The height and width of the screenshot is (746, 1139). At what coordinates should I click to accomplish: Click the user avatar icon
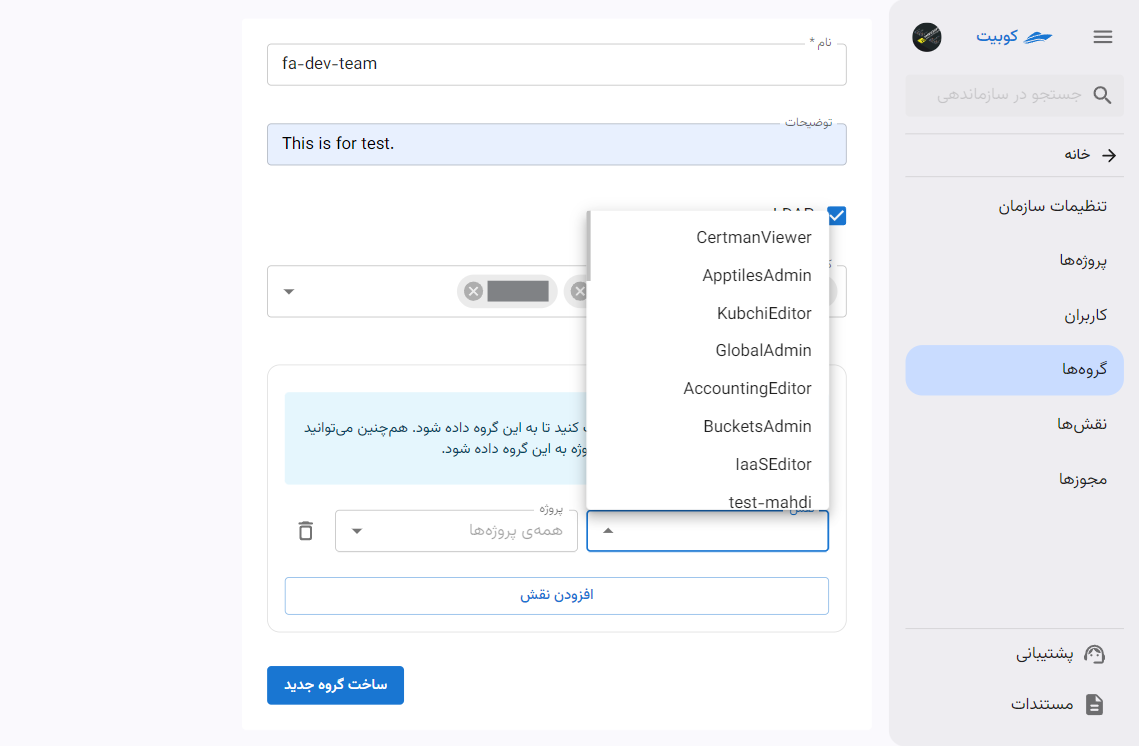click(926, 37)
